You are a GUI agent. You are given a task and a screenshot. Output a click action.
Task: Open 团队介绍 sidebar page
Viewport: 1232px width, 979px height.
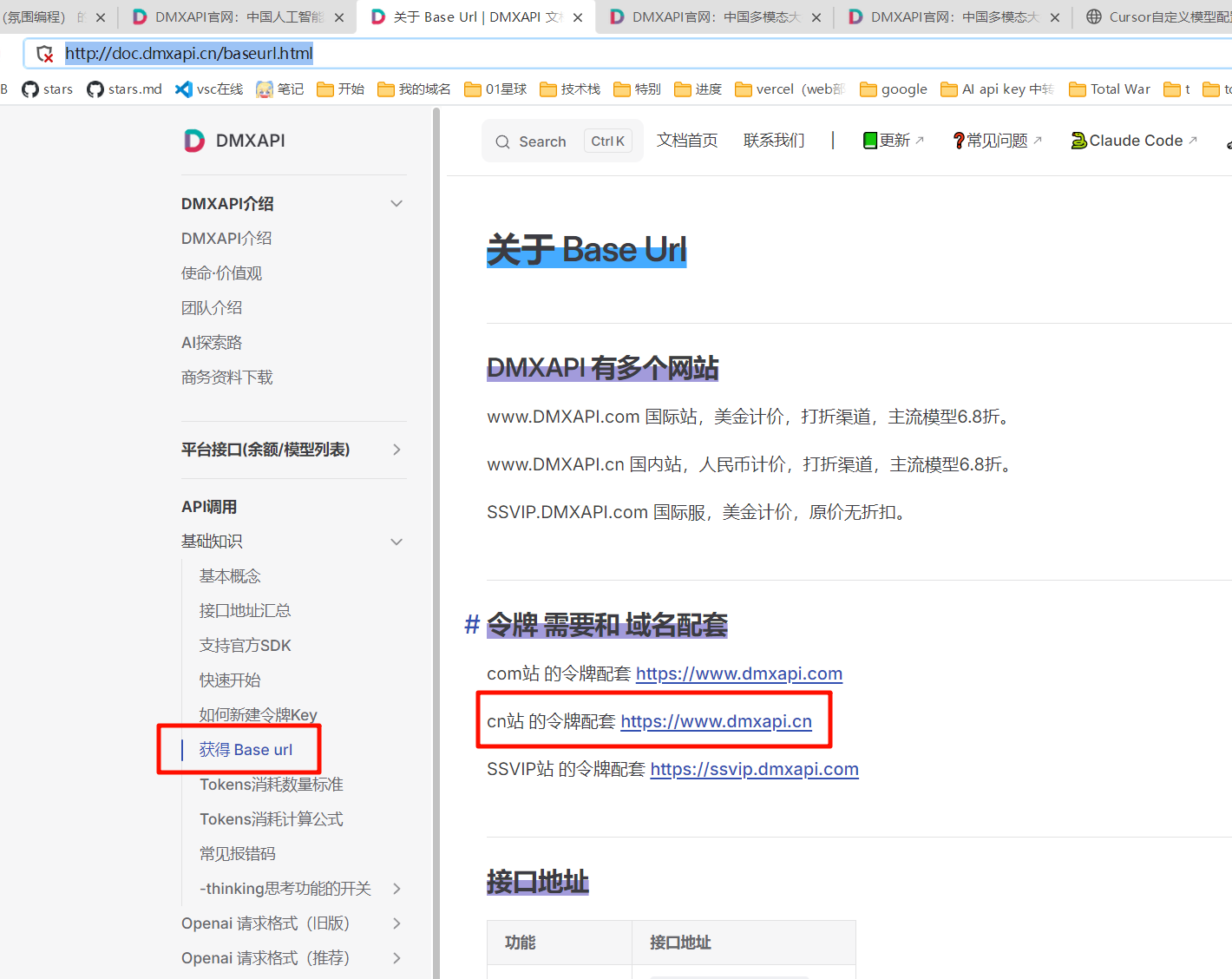pyautogui.click(x=212, y=308)
